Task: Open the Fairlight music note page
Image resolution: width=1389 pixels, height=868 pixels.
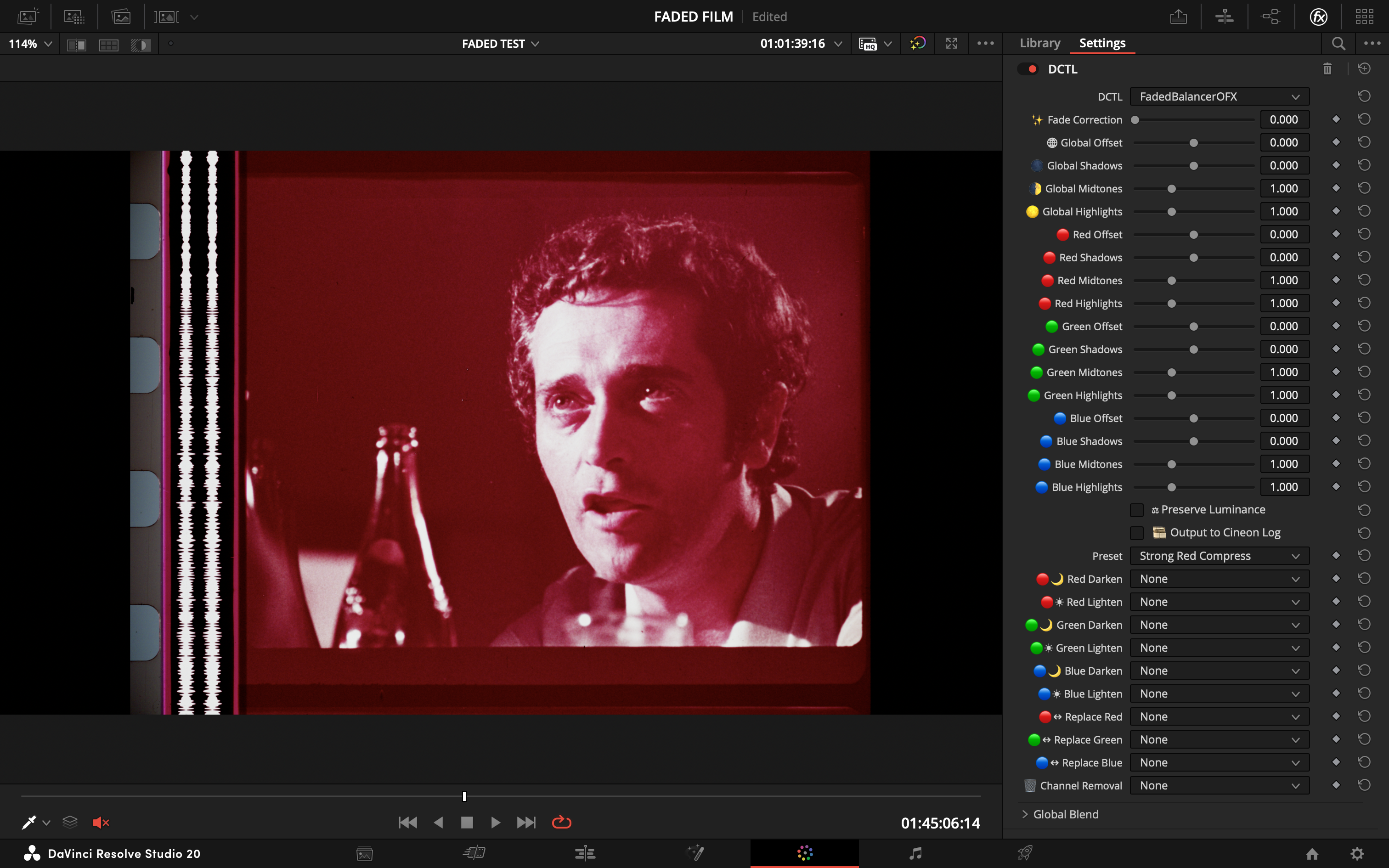Action: click(915, 853)
